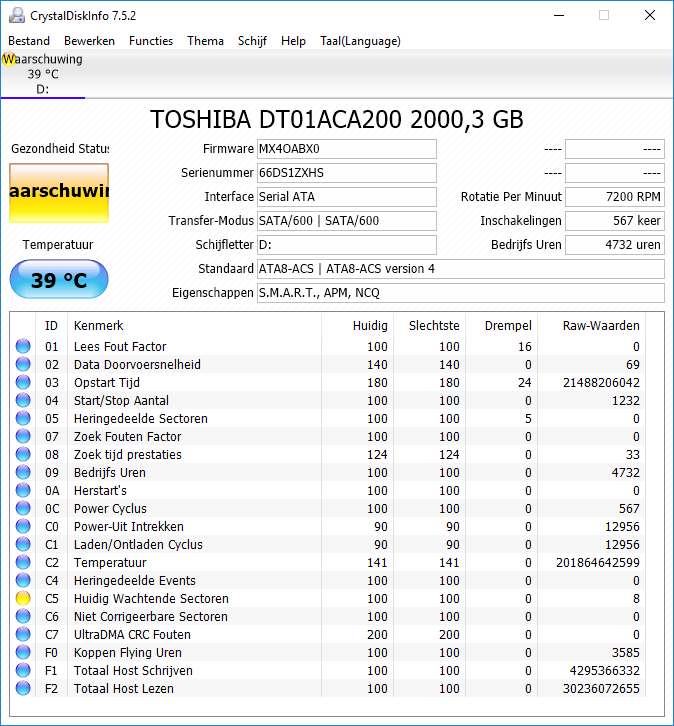Click the blue orb for Zoek tijd prestaties

23,454
